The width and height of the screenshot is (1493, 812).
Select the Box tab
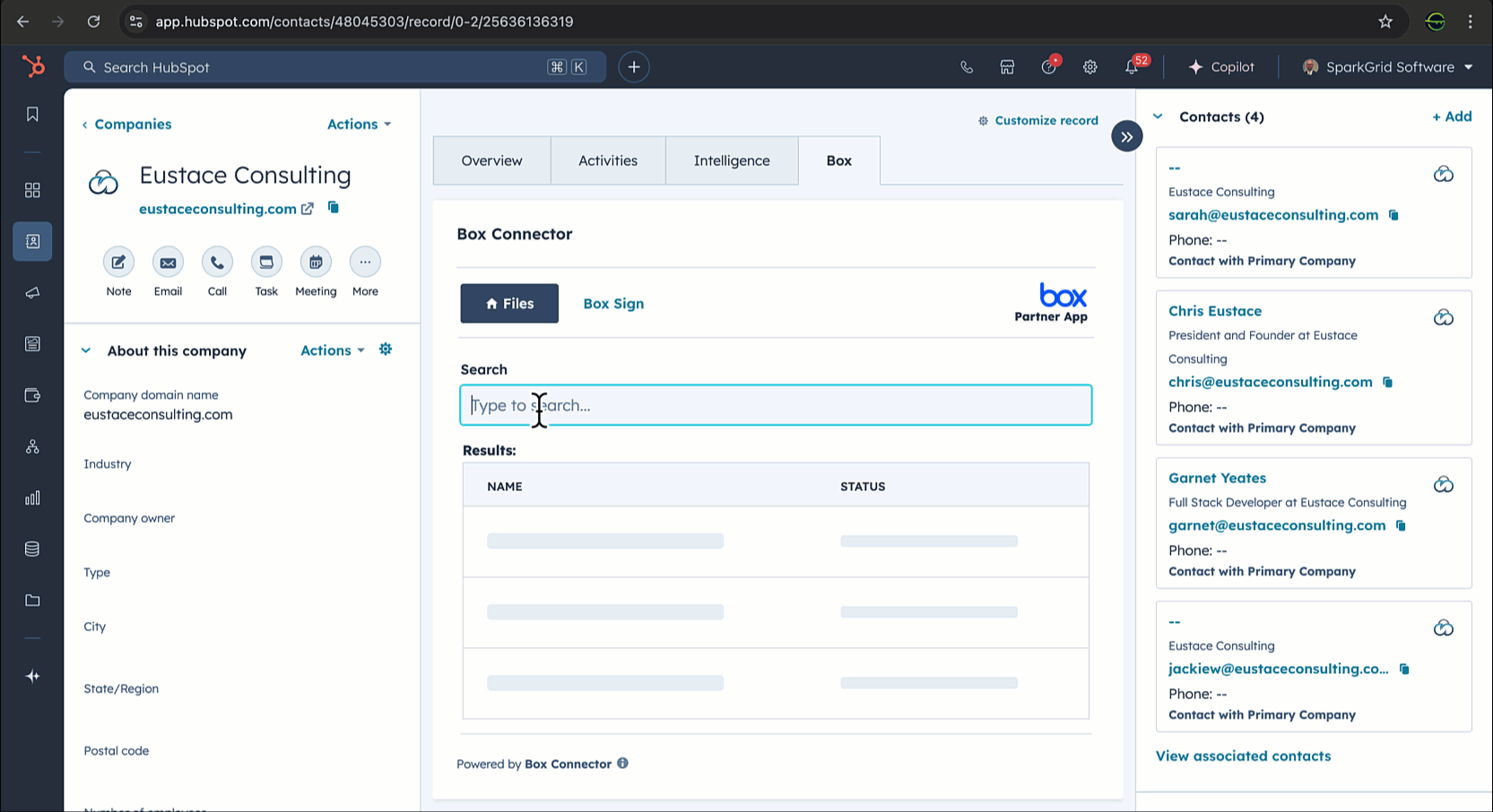839,160
